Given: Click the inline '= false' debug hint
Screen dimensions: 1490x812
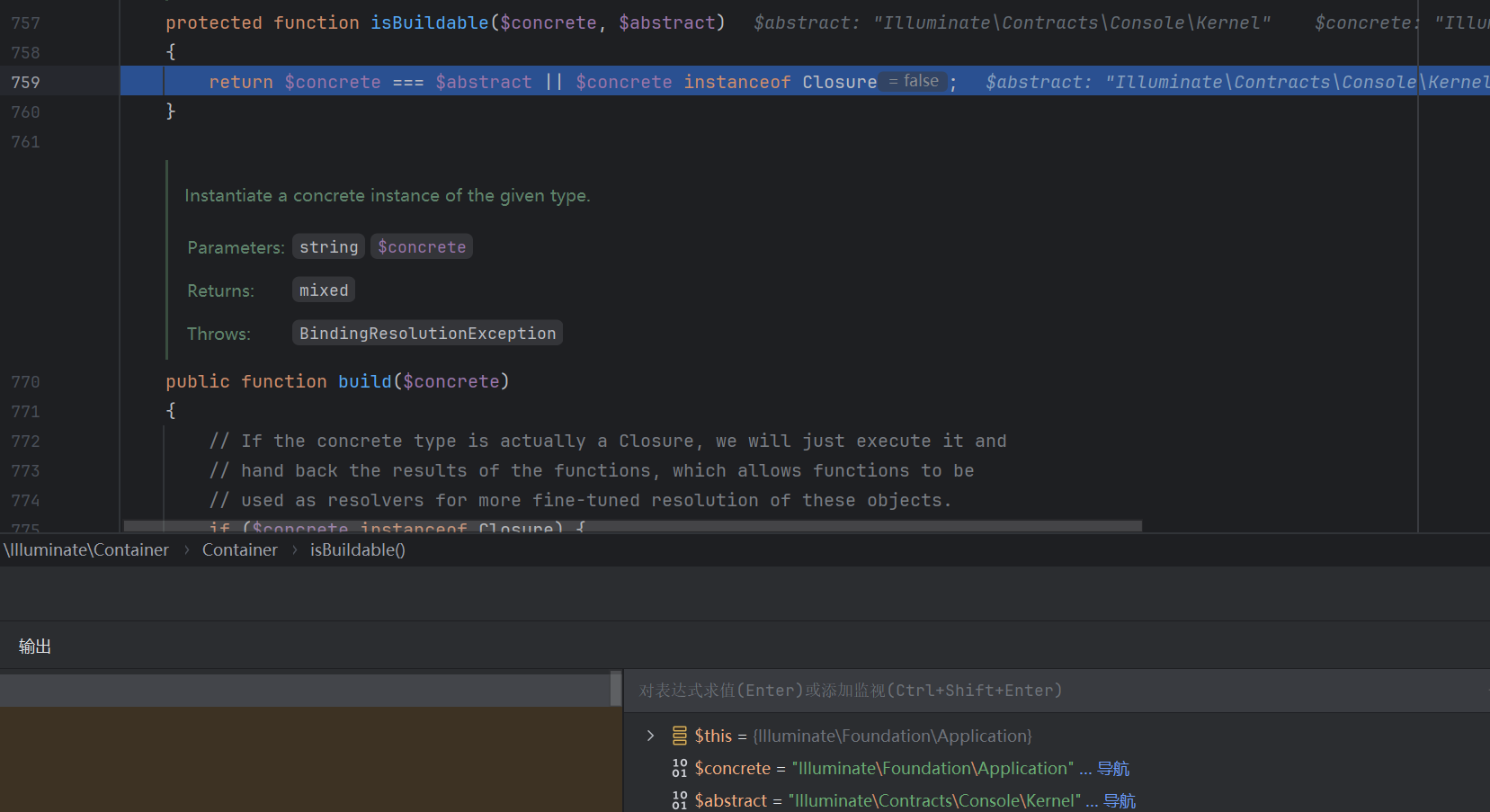Looking at the screenshot, I should point(914,82).
